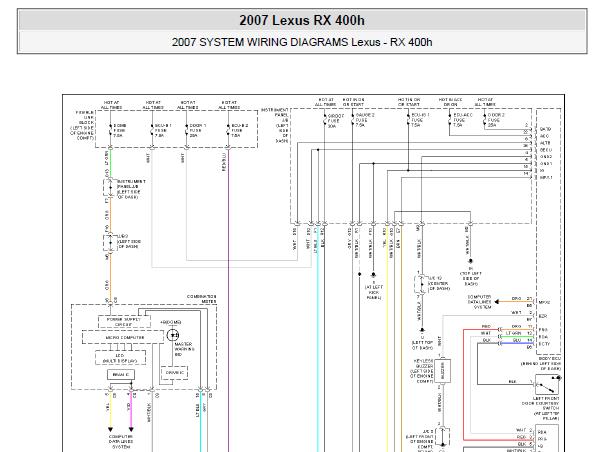
Task: Click the "HOT IN ACC OR ON" header
Action: point(450,102)
